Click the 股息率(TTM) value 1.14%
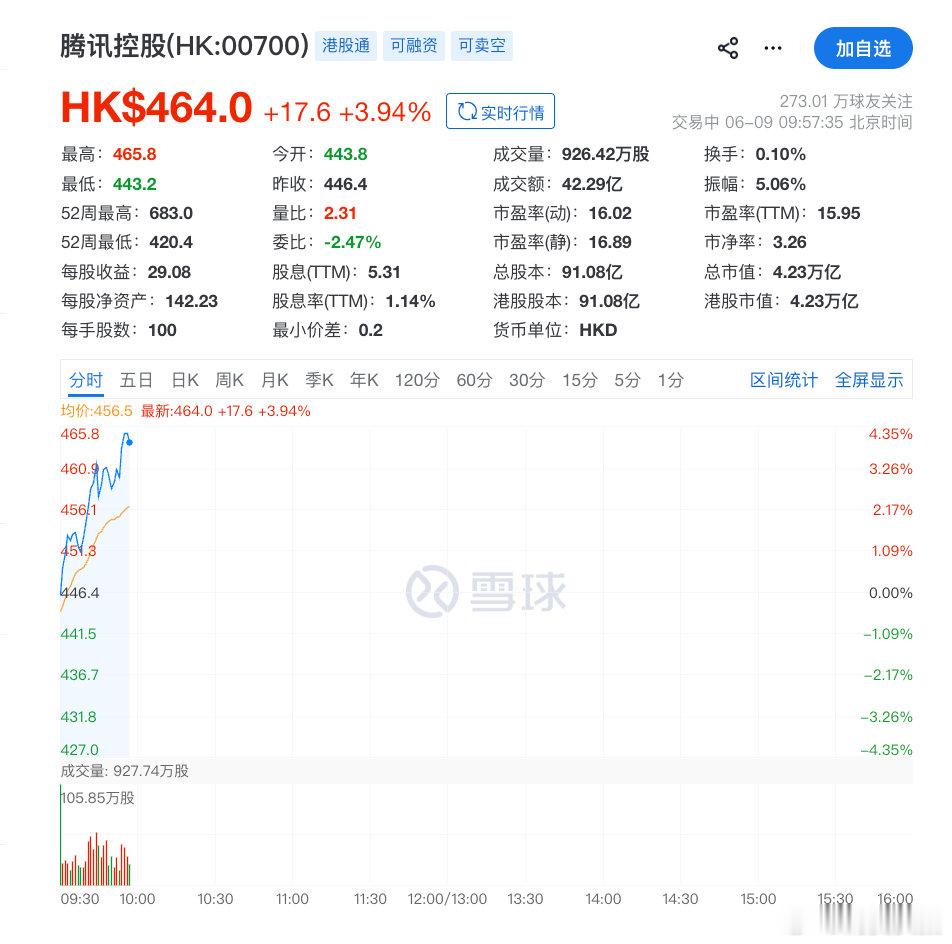The width and height of the screenshot is (952, 944). 410,301
